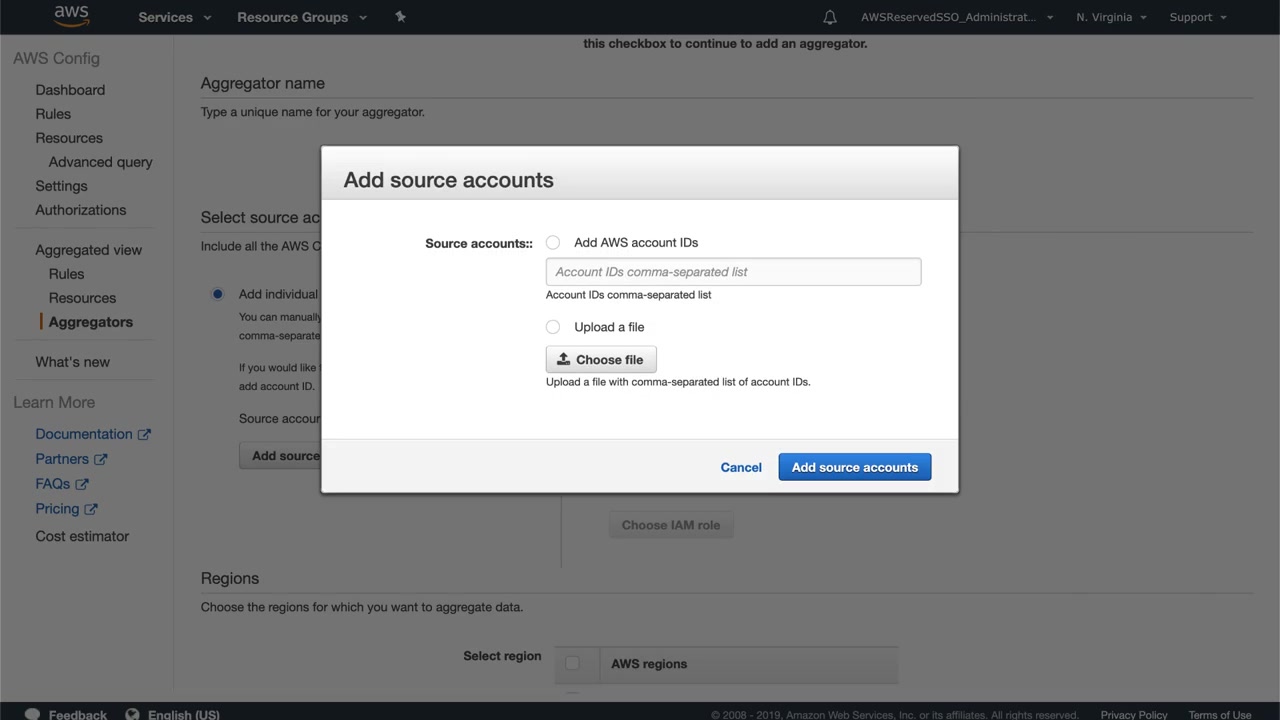This screenshot has width=1280, height=720.
Task: Open Advanced query in the sidebar
Action: [x=101, y=162]
